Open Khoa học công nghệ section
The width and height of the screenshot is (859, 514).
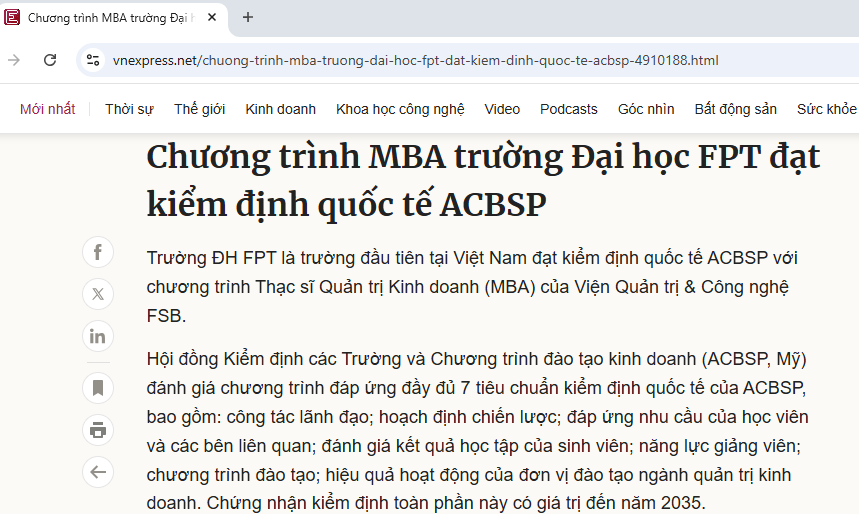click(x=400, y=109)
